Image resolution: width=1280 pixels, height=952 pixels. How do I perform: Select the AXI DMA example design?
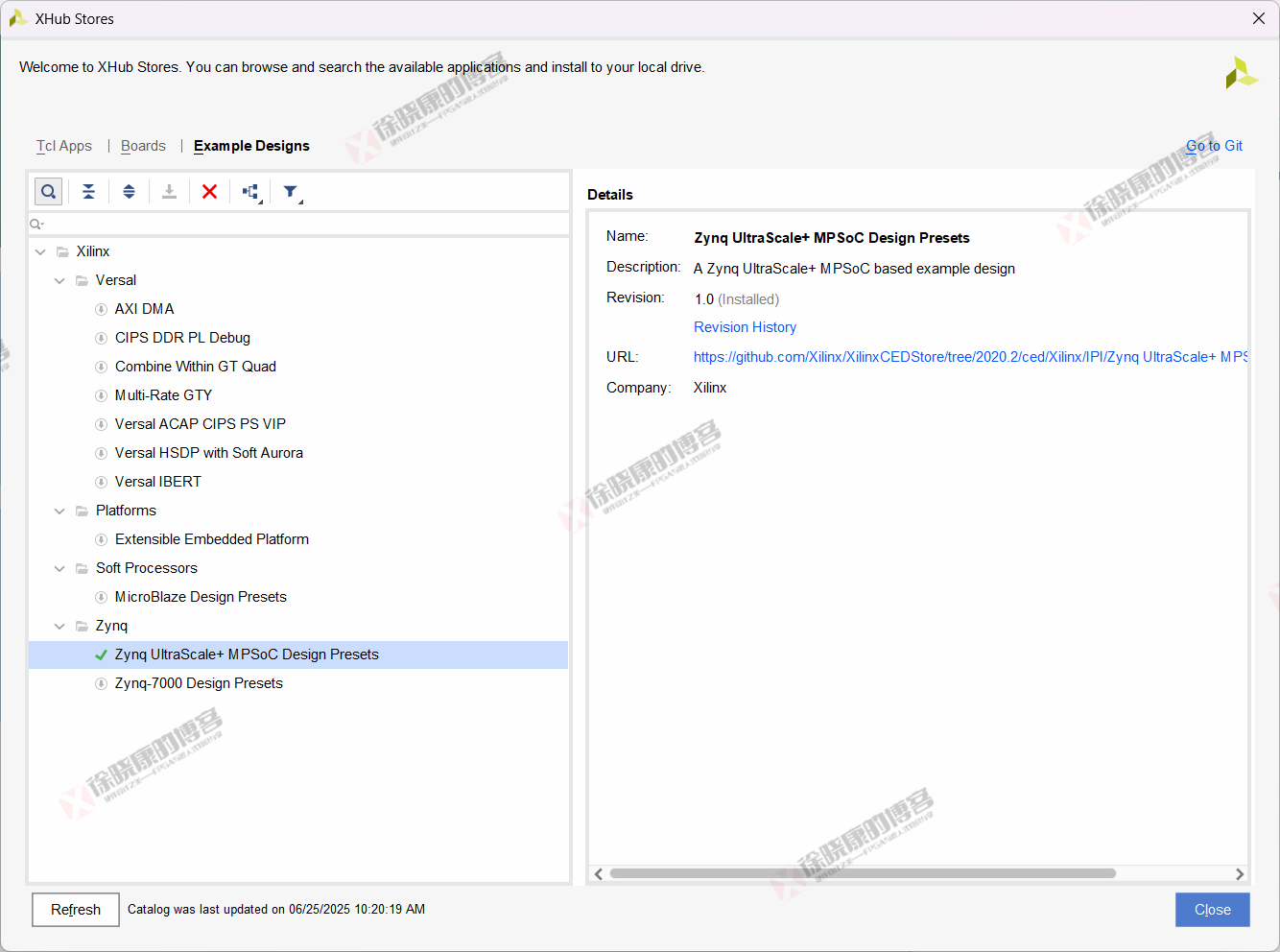pyautogui.click(x=144, y=309)
